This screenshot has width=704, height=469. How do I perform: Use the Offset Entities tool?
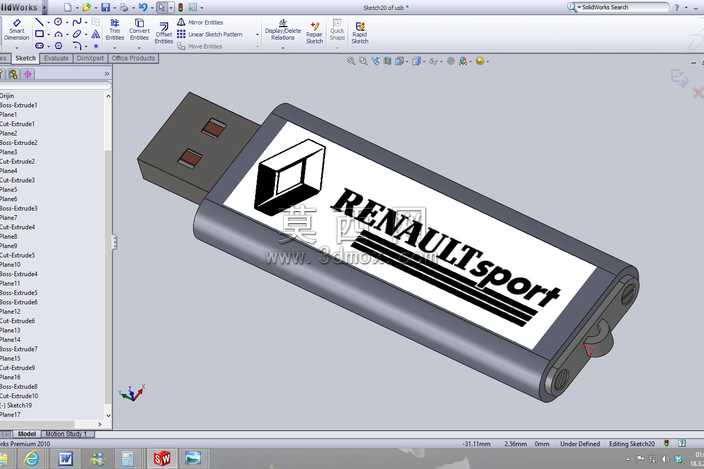point(164,33)
